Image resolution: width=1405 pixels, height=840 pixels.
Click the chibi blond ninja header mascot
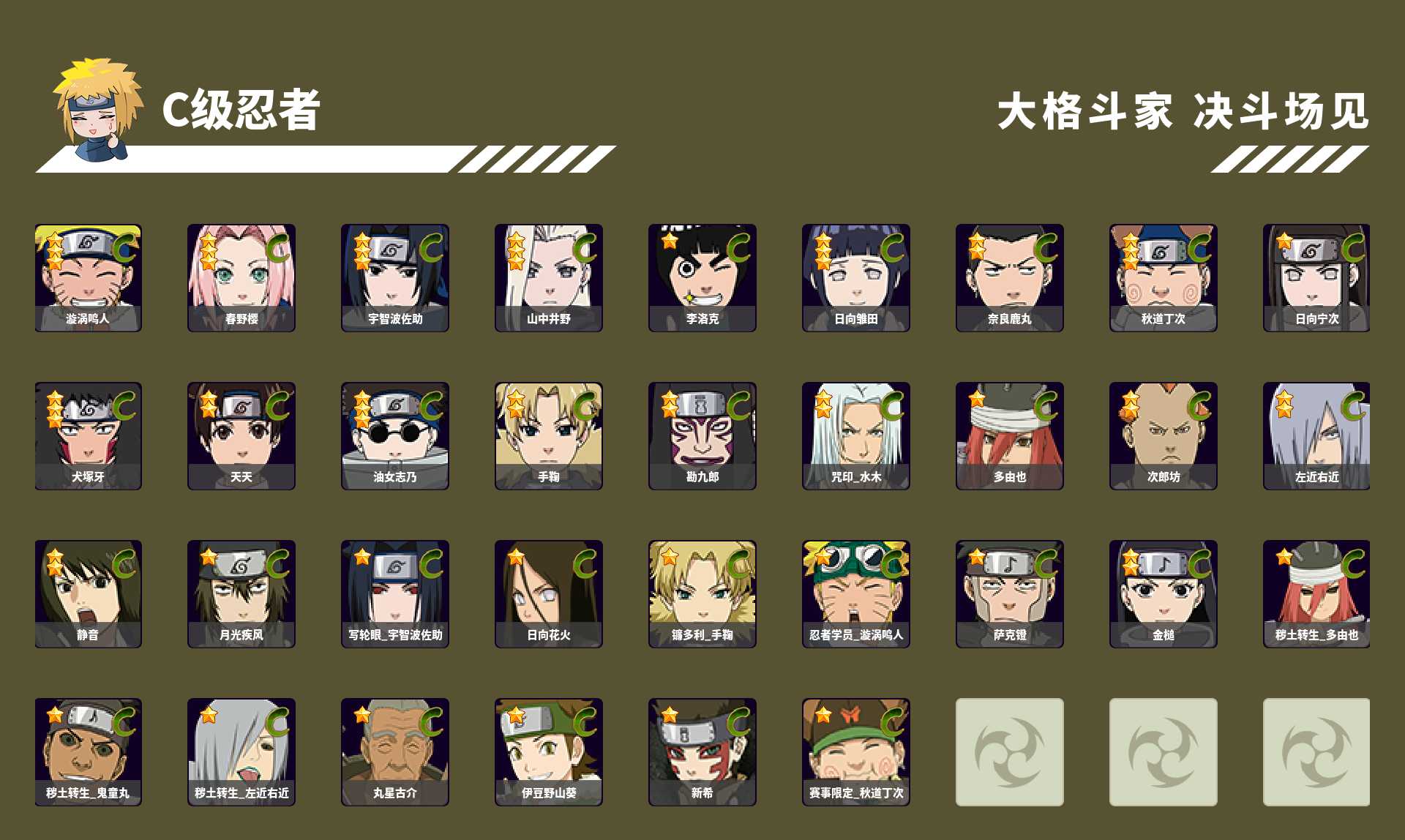[97, 110]
